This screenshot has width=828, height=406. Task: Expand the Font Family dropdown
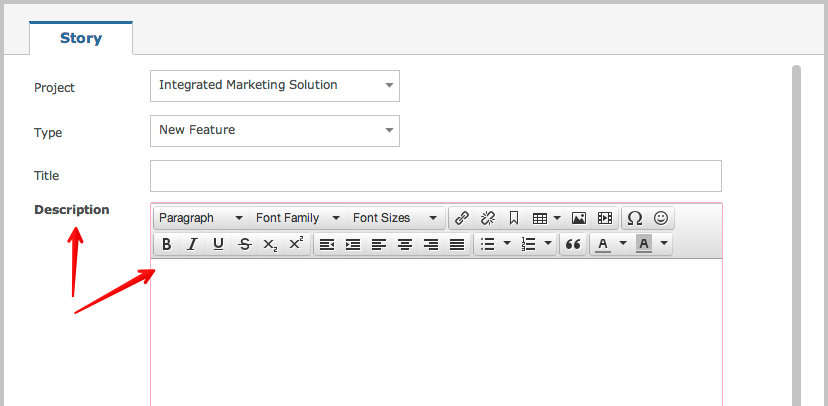click(x=297, y=218)
